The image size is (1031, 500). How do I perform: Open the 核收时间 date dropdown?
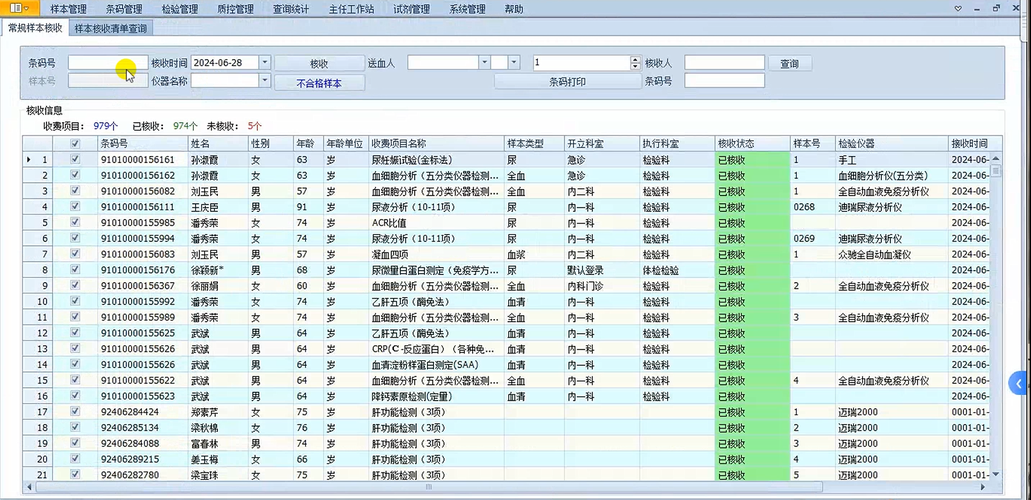[264, 62]
